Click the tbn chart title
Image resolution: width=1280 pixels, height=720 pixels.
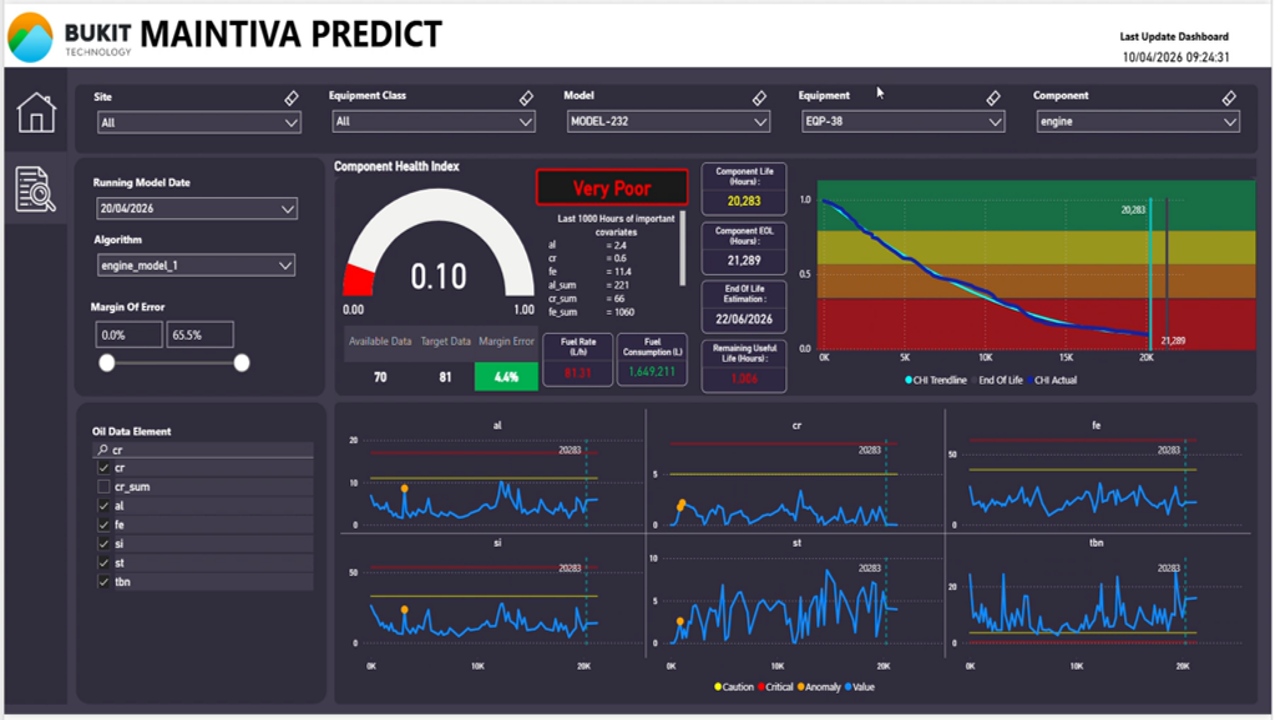[x=1096, y=542]
